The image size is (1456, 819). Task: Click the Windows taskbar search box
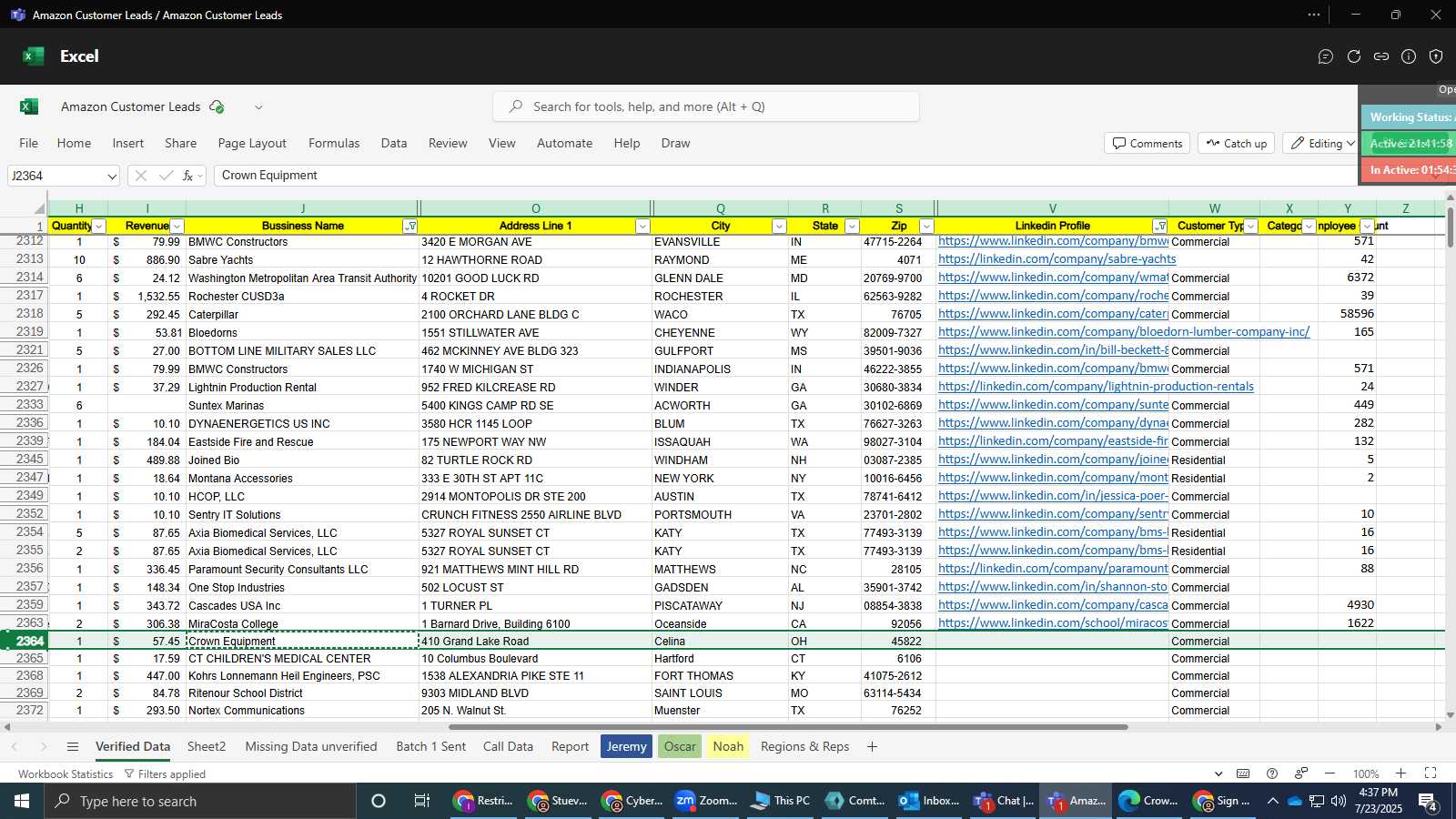pyautogui.click(x=200, y=801)
